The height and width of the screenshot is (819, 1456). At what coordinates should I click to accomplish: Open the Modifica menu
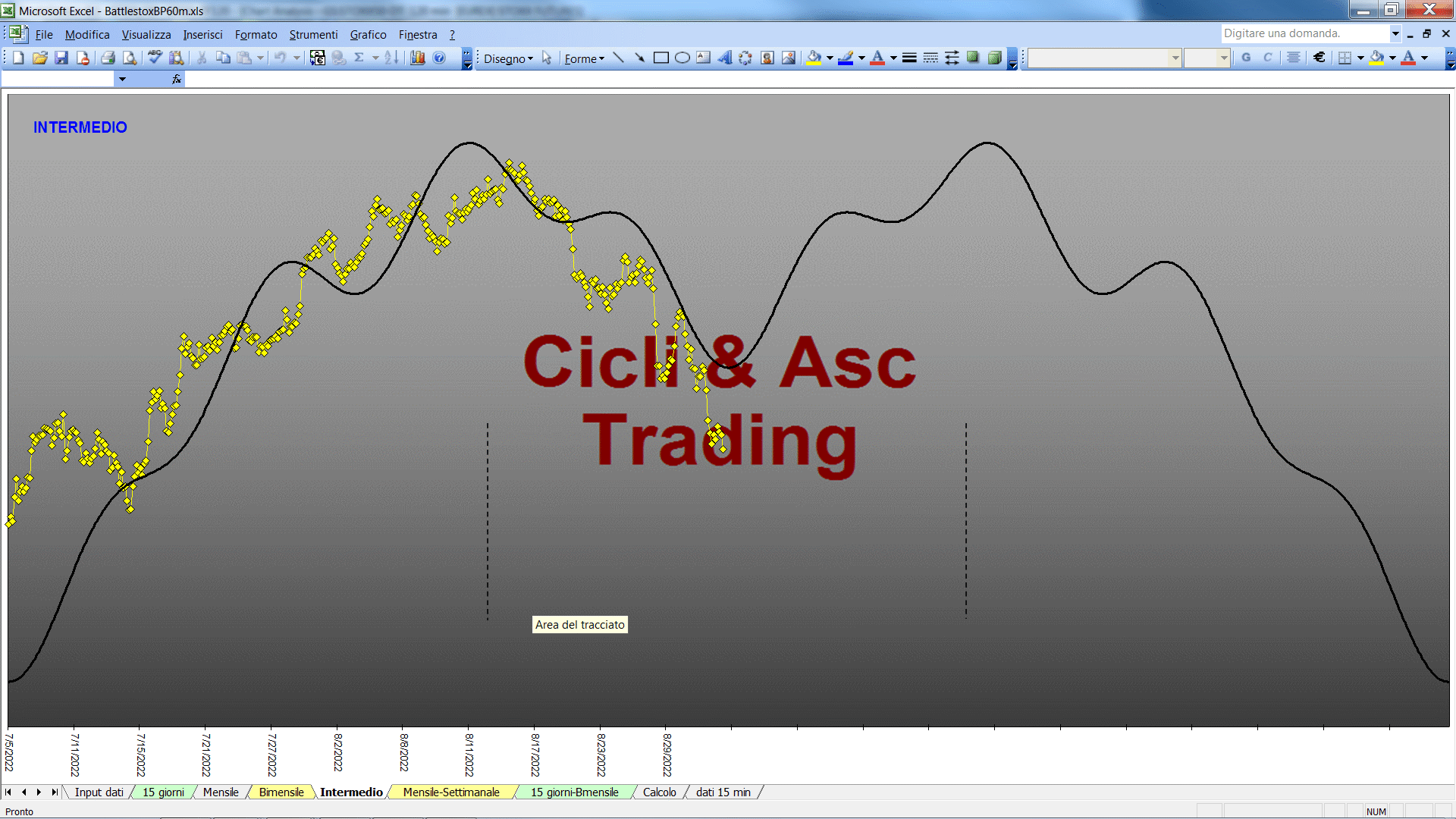pos(87,34)
